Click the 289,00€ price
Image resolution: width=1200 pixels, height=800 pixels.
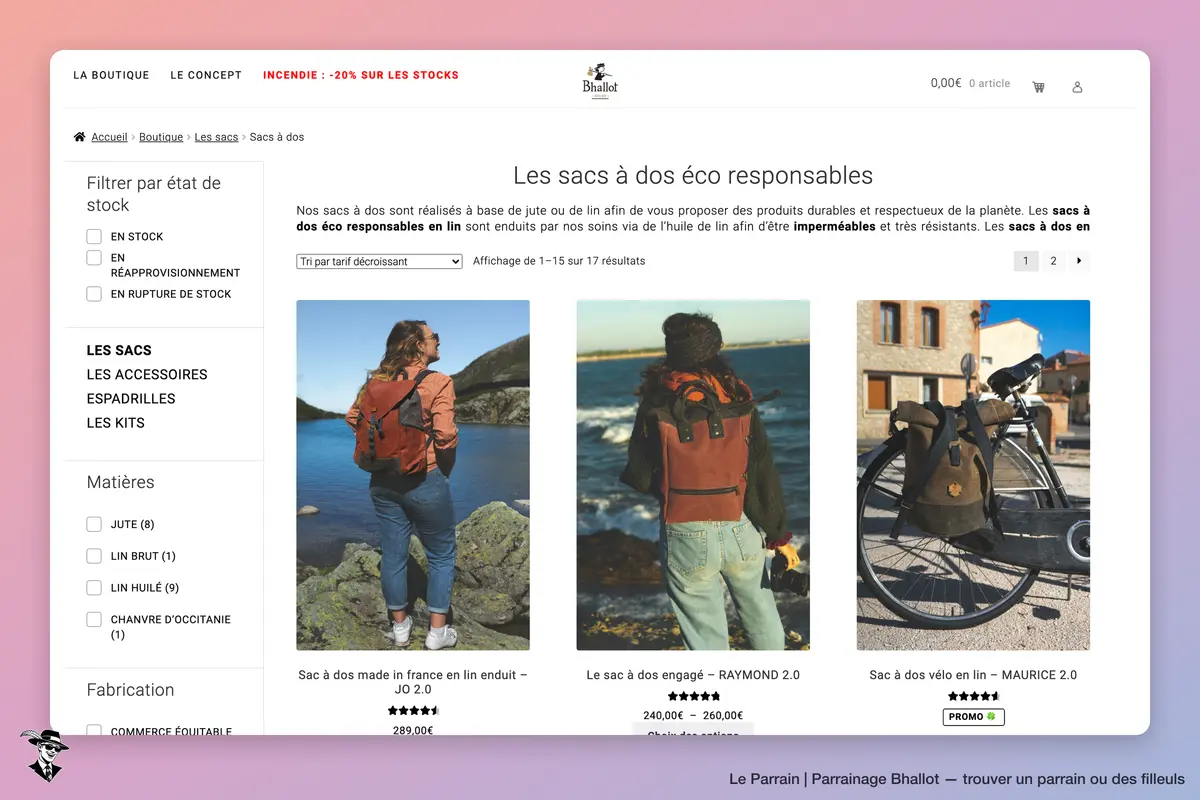pos(413,730)
